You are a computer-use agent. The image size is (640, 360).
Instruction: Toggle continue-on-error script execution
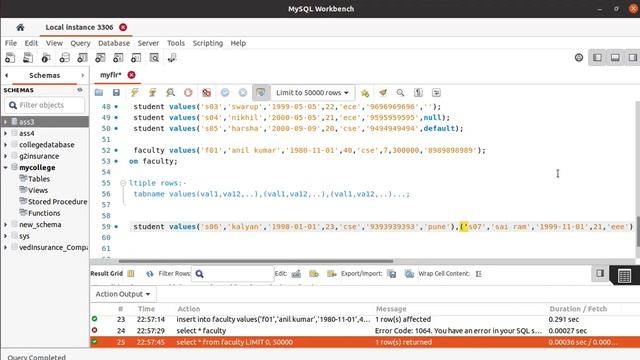207,93
